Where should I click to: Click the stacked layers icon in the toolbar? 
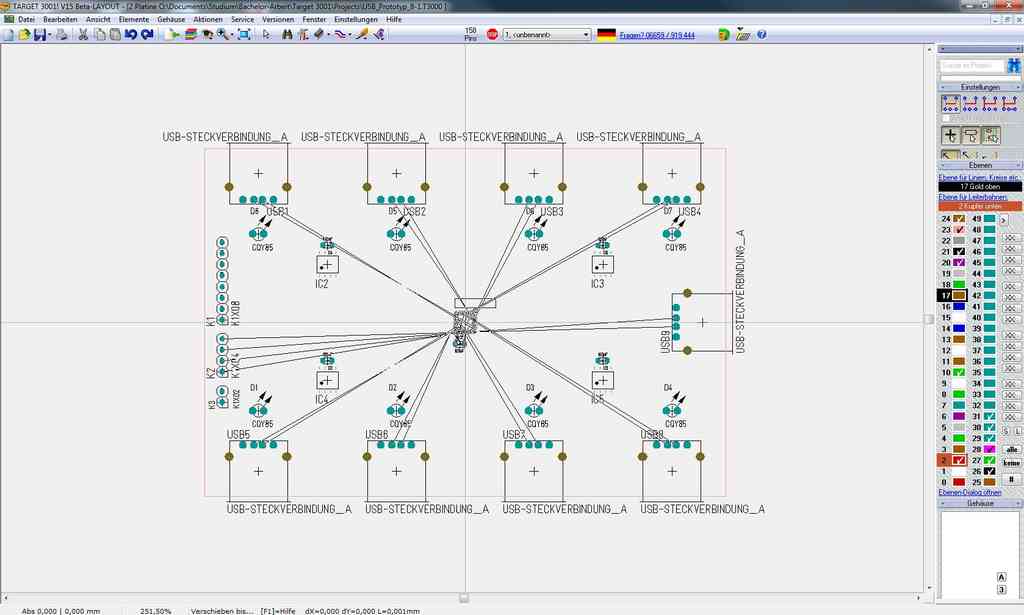191,35
